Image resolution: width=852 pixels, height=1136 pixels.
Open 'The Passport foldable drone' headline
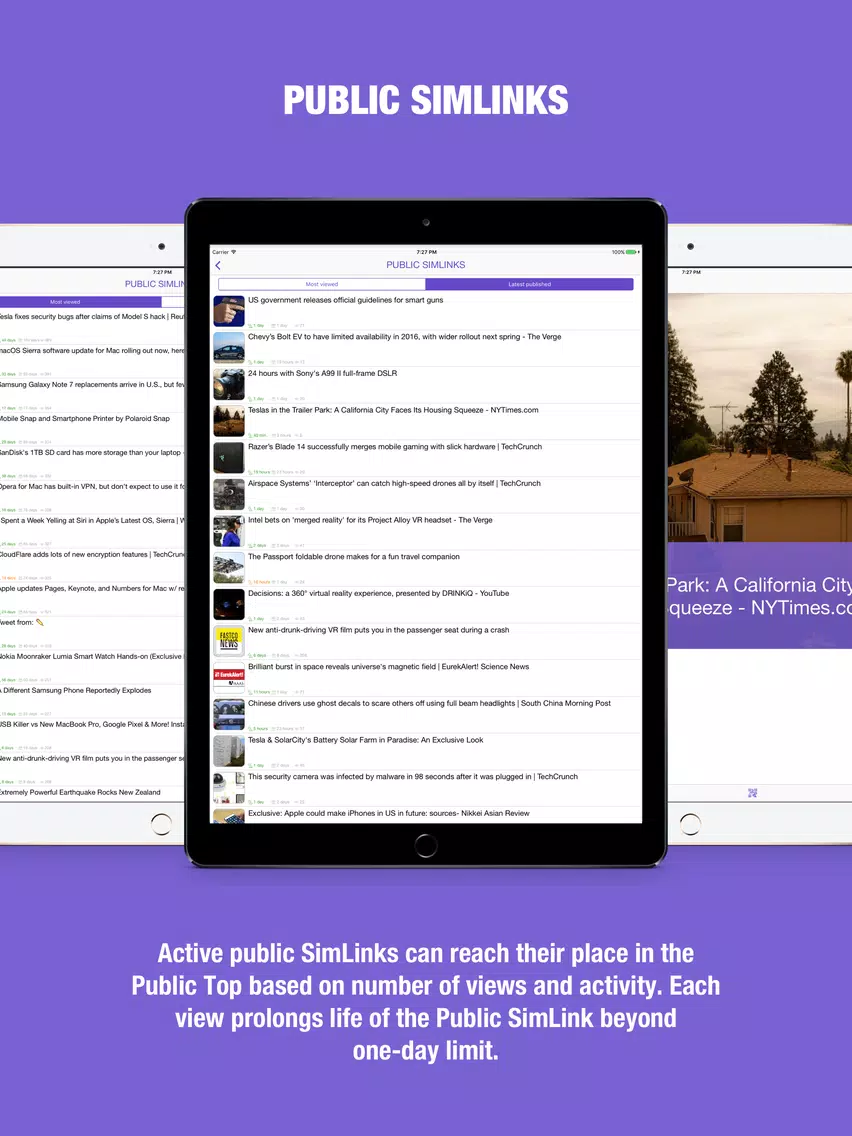(354, 556)
